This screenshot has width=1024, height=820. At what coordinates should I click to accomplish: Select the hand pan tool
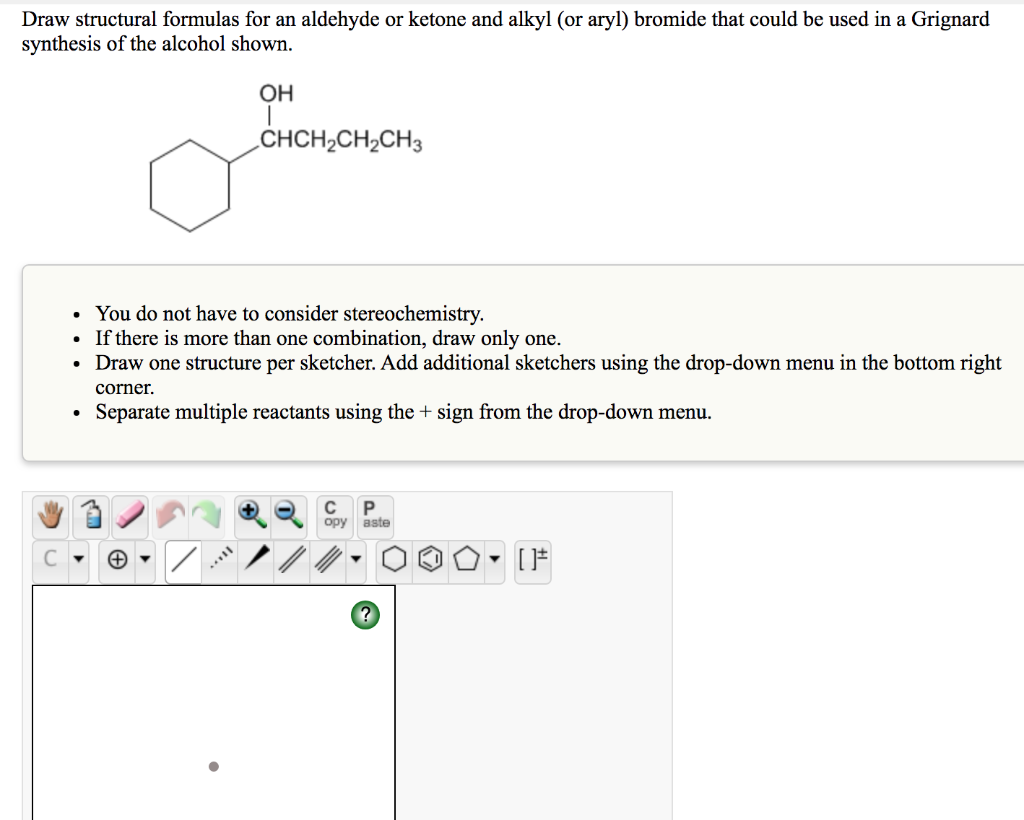(49, 515)
